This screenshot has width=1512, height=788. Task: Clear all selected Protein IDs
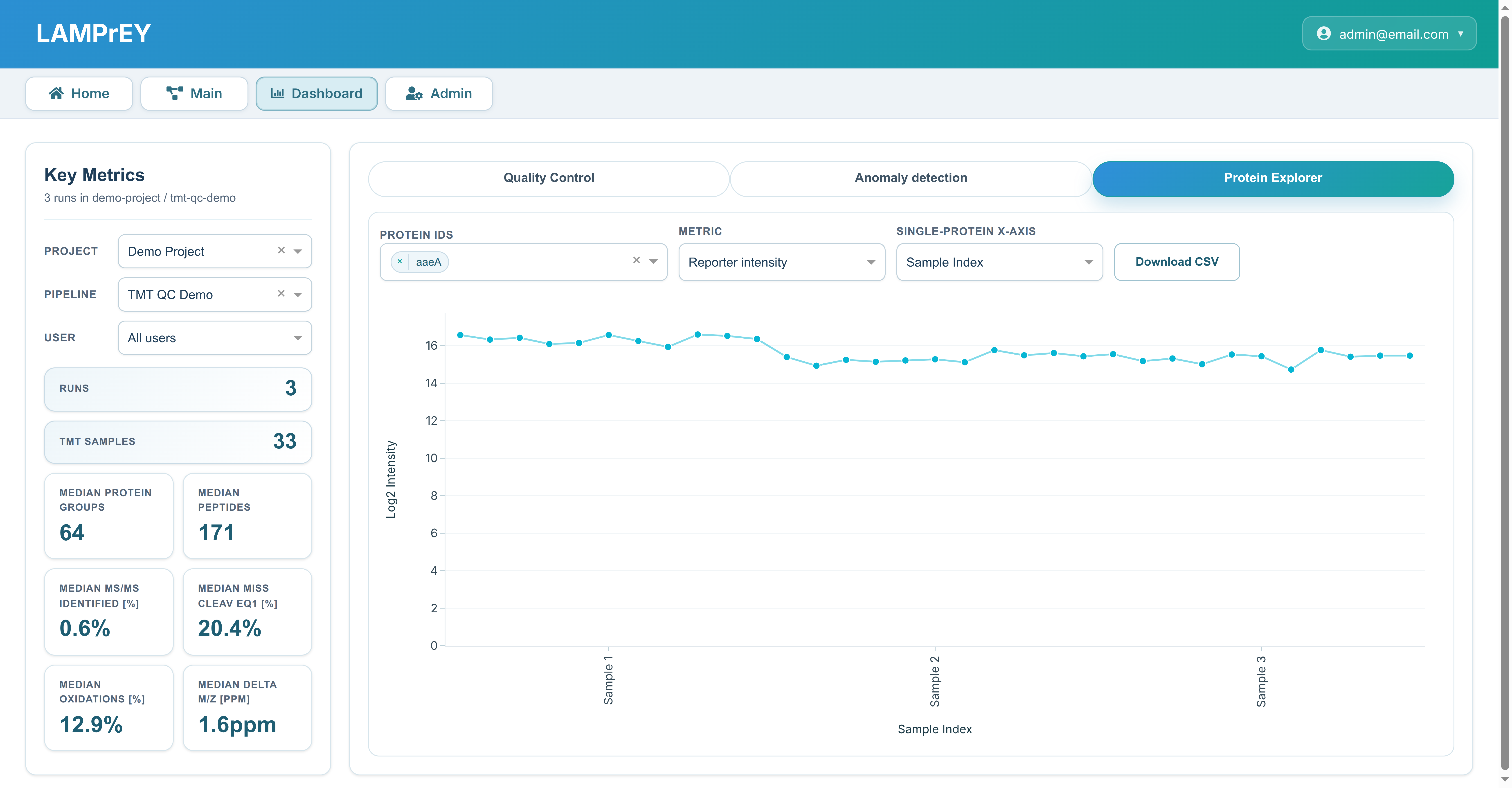pyautogui.click(x=636, y=260)
